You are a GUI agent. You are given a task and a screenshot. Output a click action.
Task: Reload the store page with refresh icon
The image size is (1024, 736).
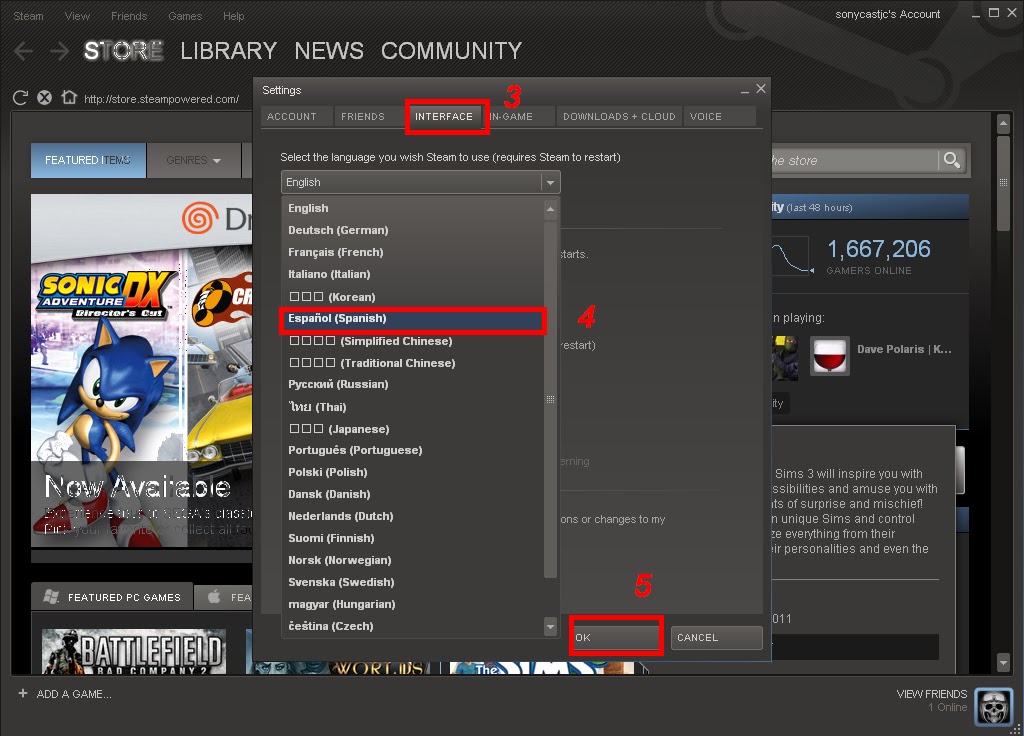click(20, 98)
